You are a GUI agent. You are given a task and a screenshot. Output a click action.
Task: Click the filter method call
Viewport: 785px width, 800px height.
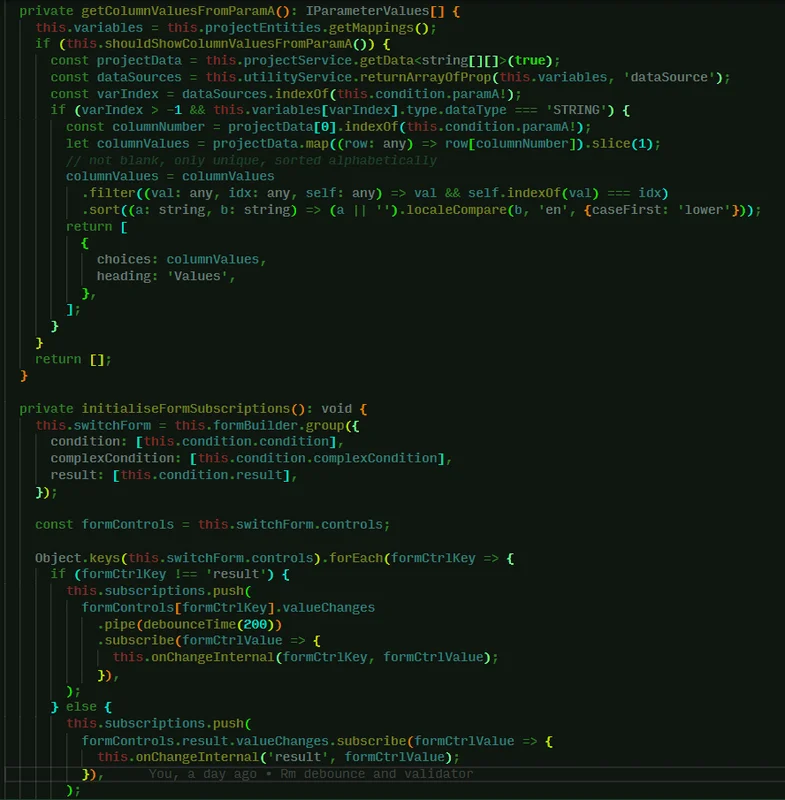pyautogui.click(x=112, y=193)
